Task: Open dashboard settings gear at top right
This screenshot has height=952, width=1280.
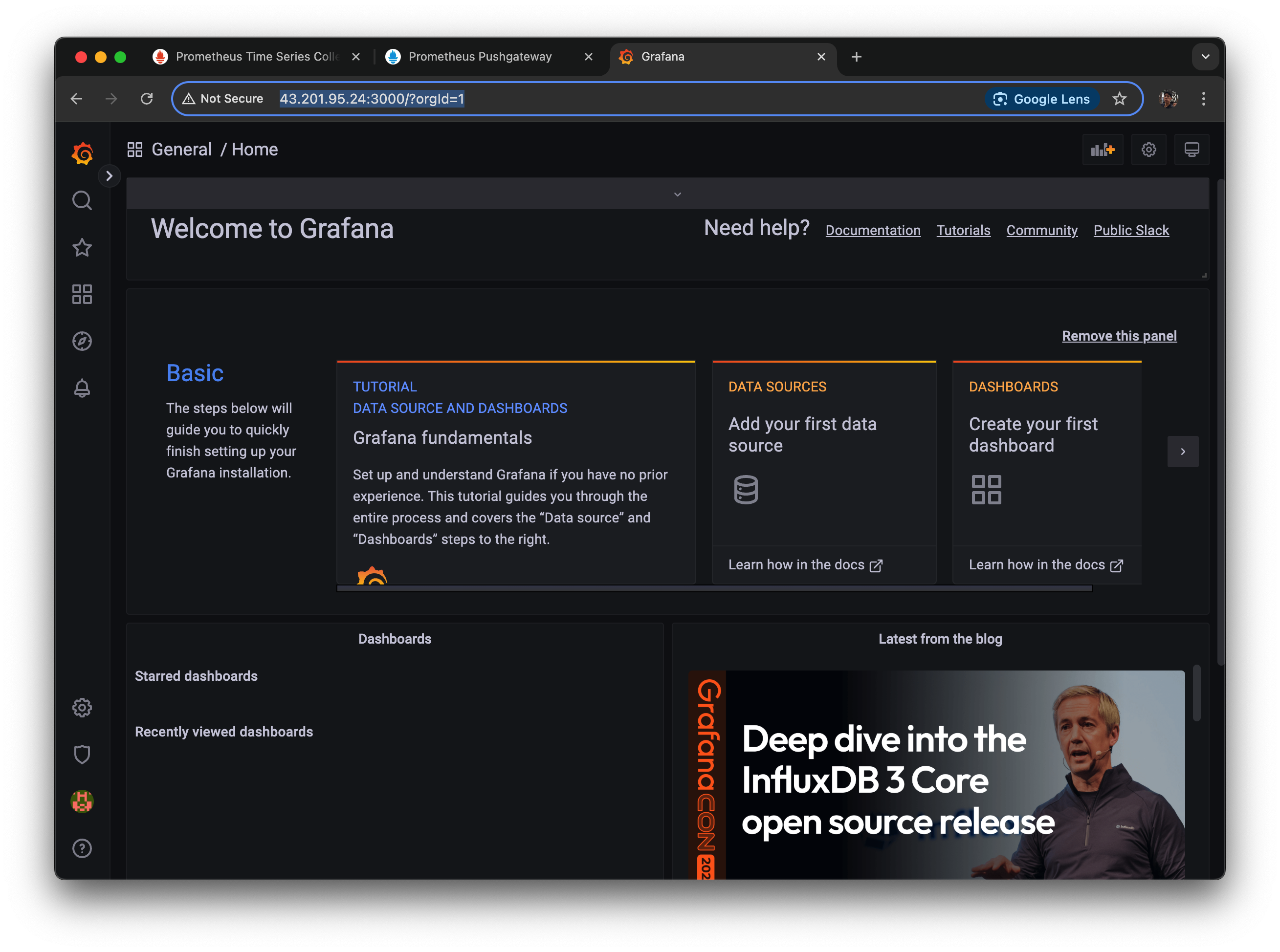Action: coord(1148,150)
